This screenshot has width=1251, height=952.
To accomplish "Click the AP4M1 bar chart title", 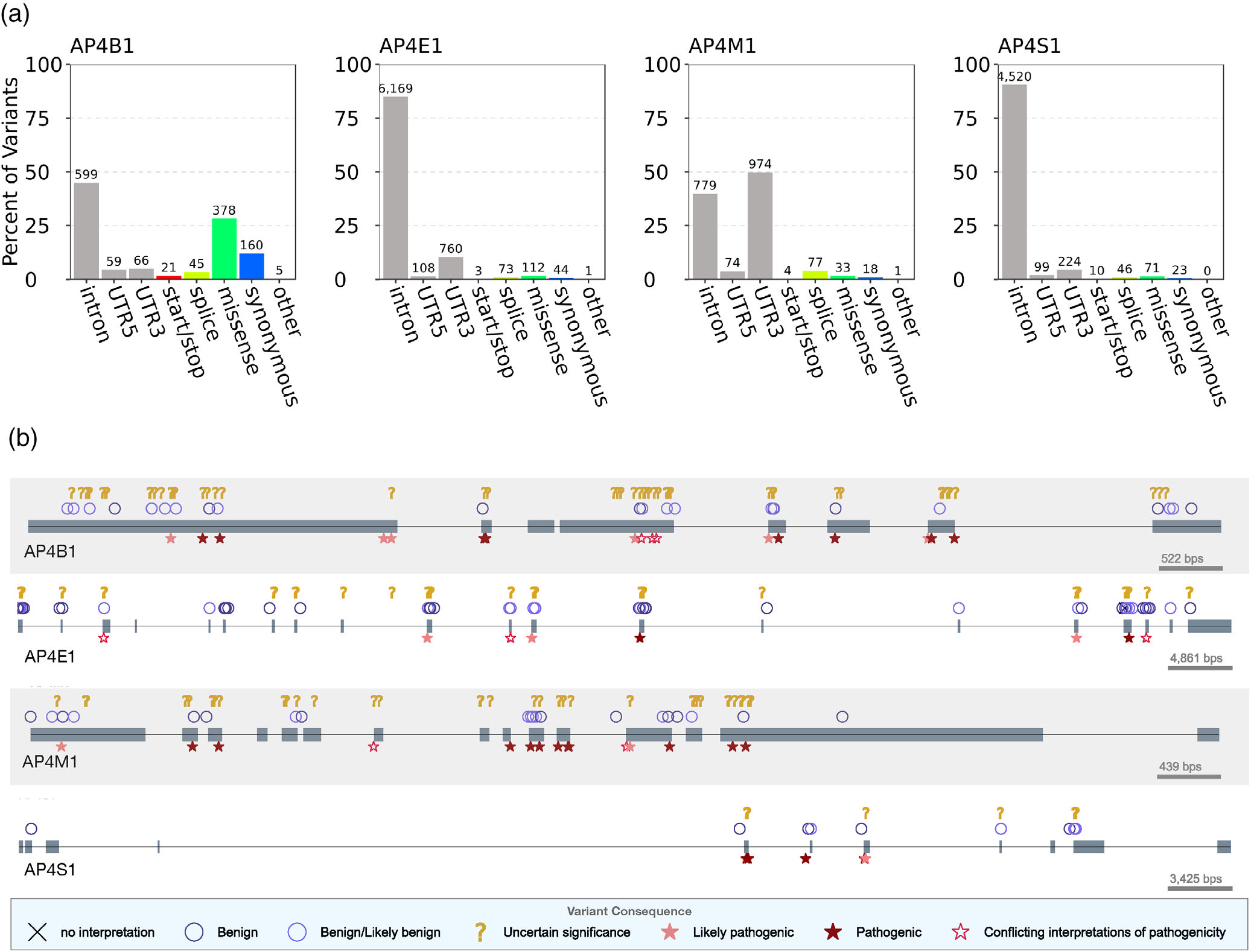I will click(722, 46).
